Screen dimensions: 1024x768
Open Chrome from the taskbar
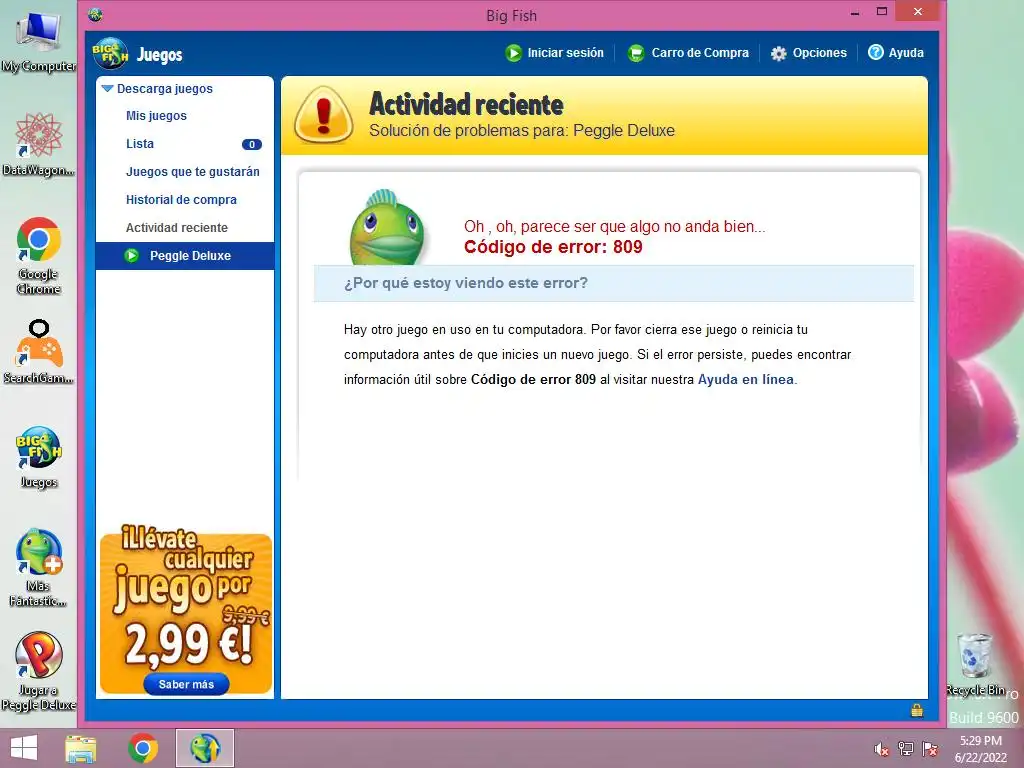pos(142,748)
